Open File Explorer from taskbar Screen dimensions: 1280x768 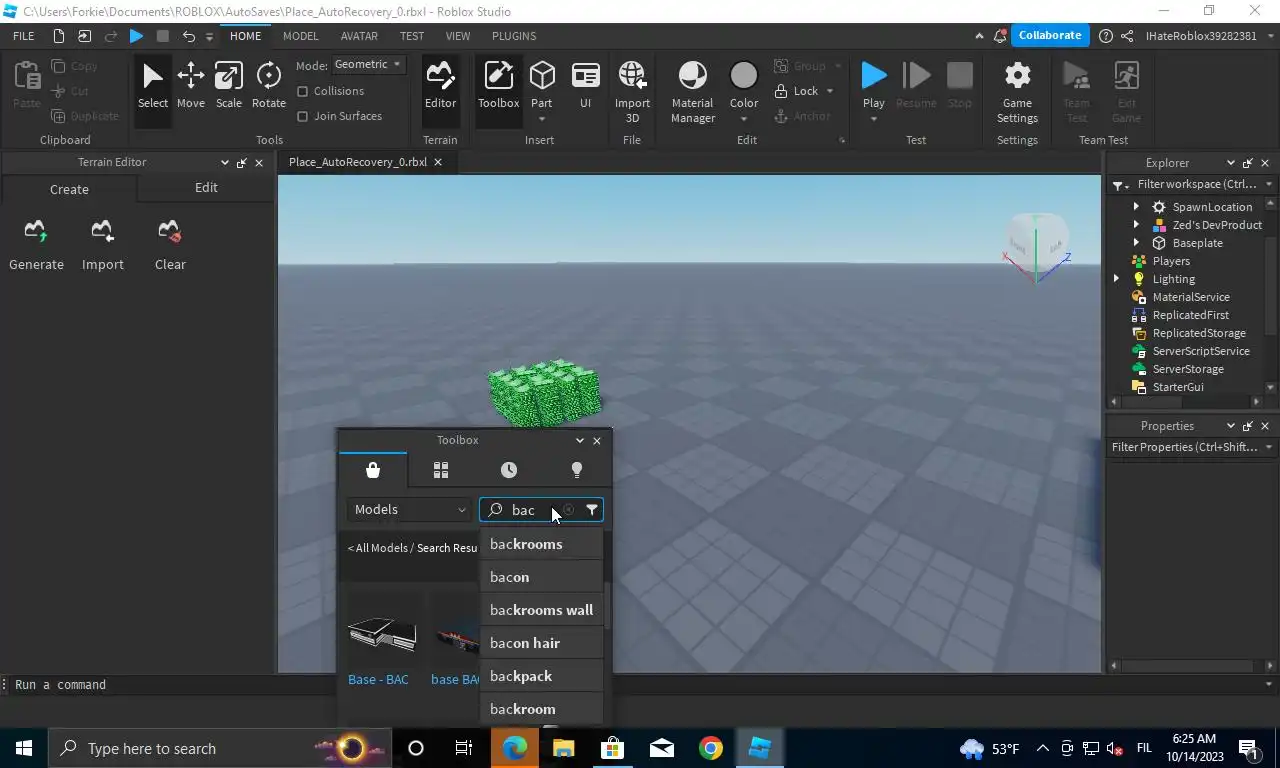[564, 748]
